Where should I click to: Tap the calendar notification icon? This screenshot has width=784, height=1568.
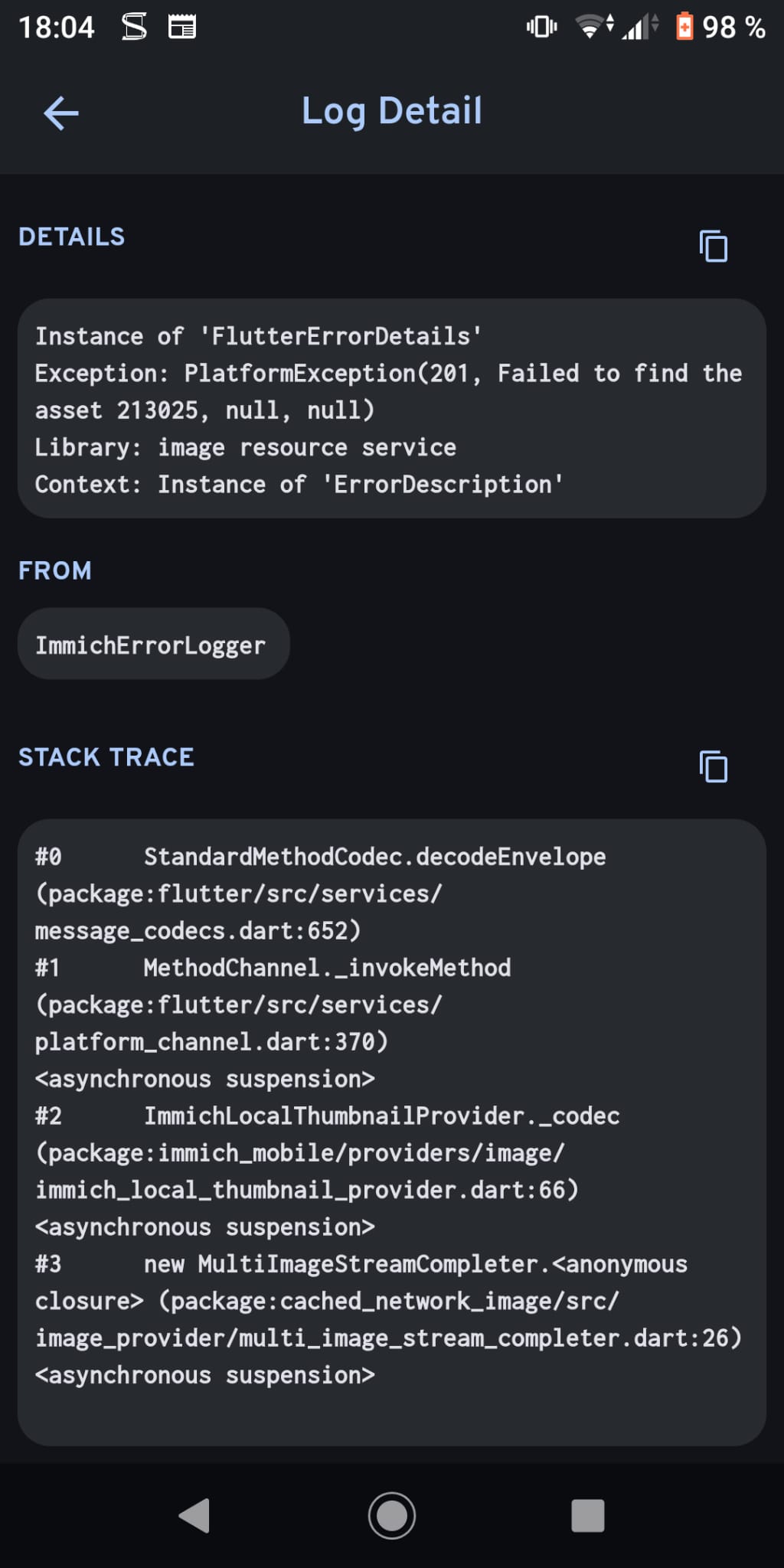tap(182, 27)
